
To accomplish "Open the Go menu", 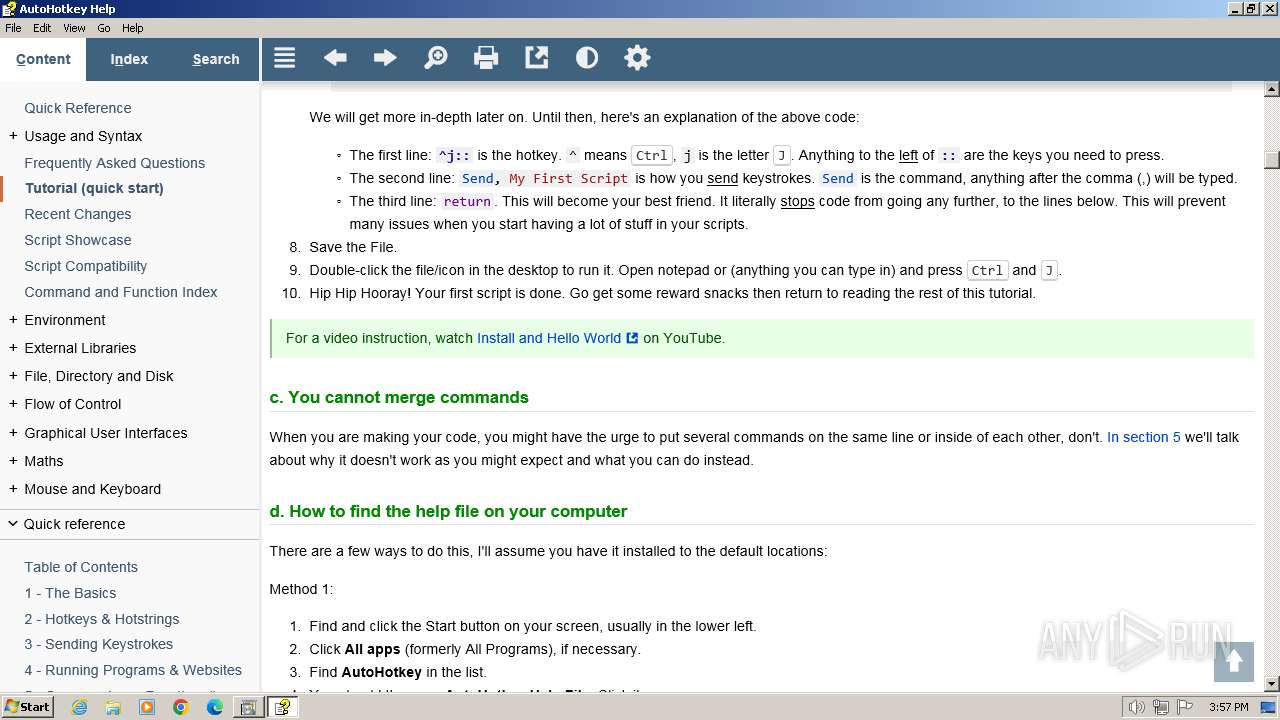I will tap(104, 28).
